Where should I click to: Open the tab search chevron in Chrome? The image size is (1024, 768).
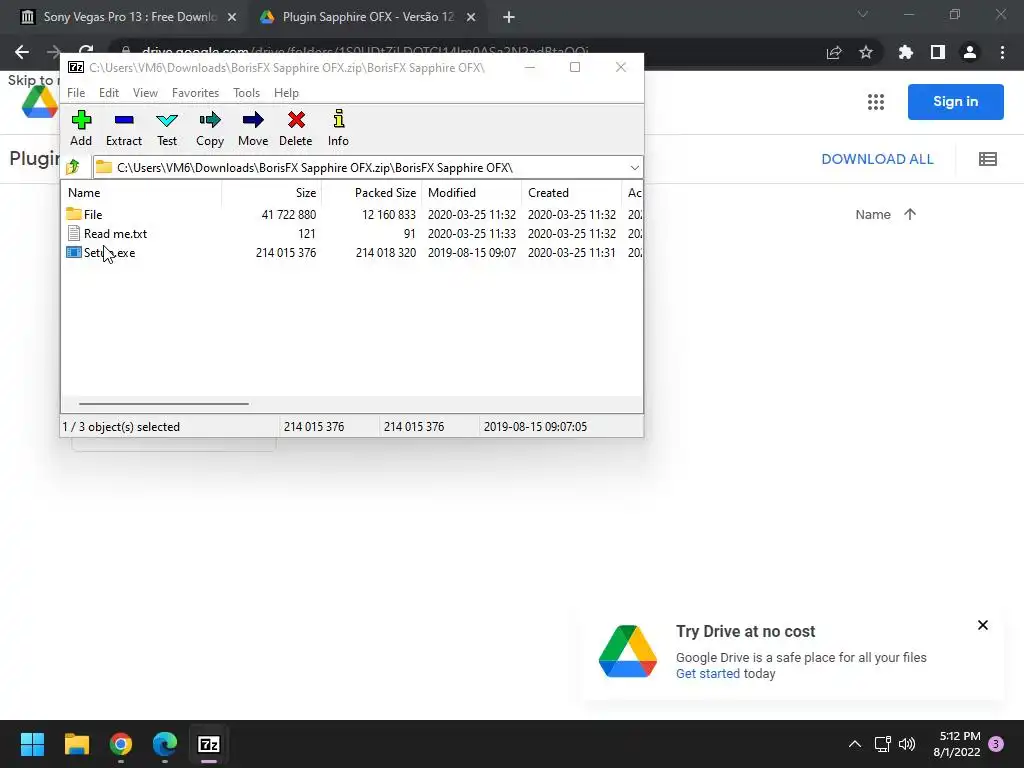point(863,14)
